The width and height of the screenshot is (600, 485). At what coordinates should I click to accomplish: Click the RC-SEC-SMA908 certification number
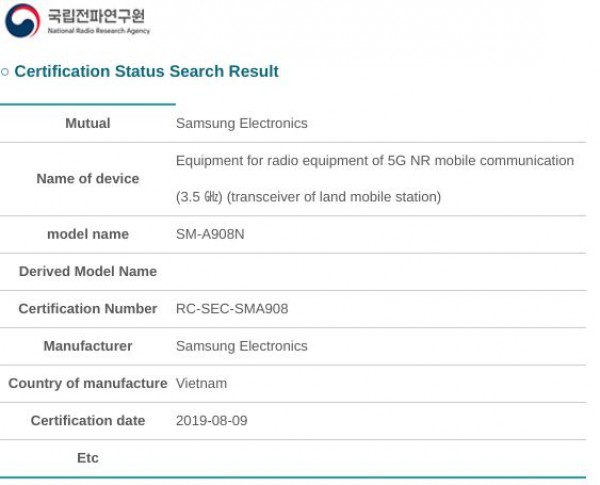232,309
